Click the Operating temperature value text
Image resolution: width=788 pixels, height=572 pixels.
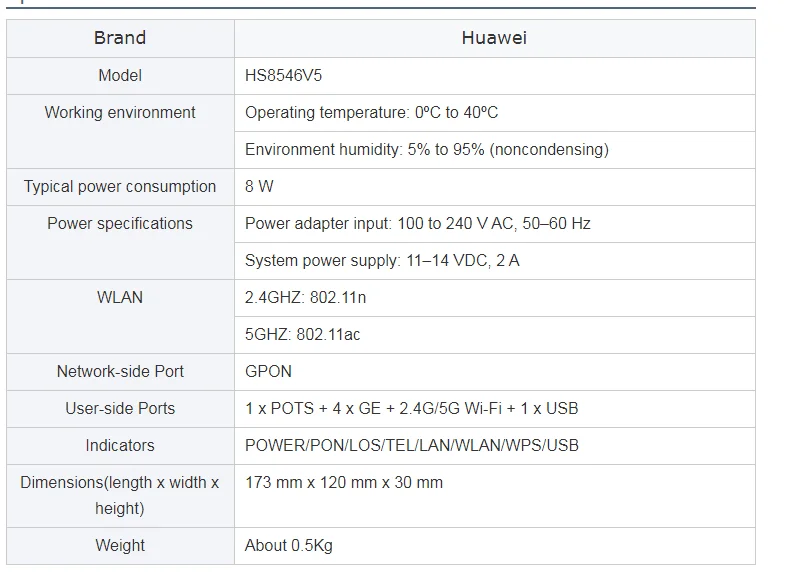[371, 112]
